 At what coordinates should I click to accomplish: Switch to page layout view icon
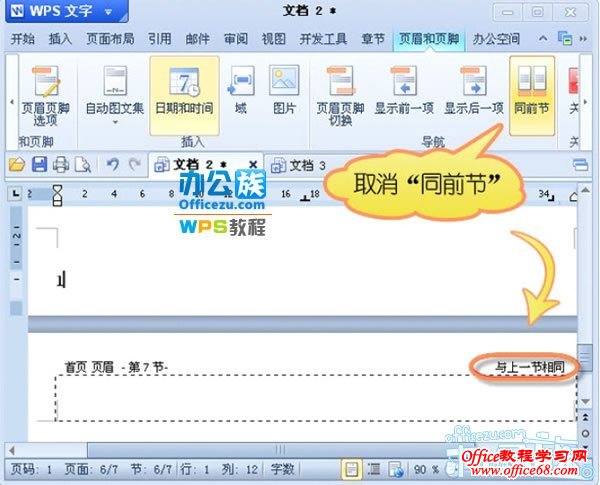coord(351,469)
